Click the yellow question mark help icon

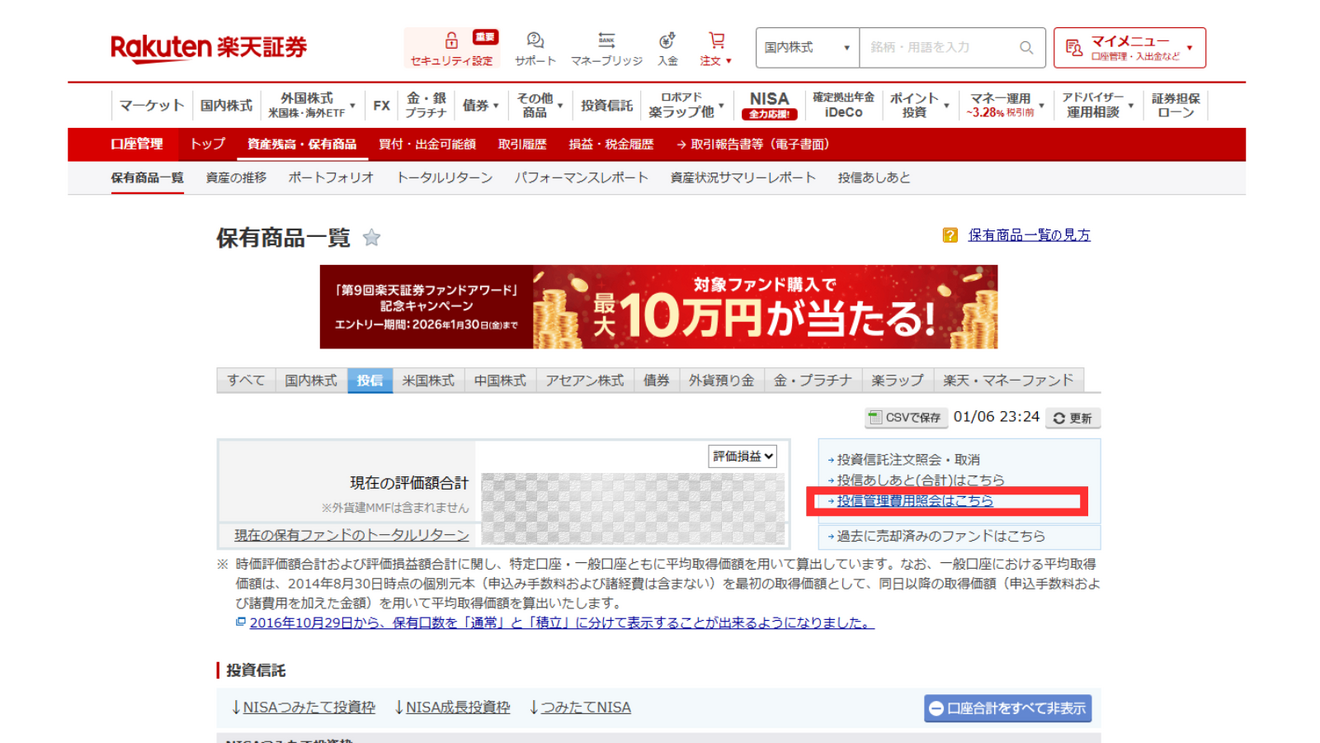pos(950,236)
